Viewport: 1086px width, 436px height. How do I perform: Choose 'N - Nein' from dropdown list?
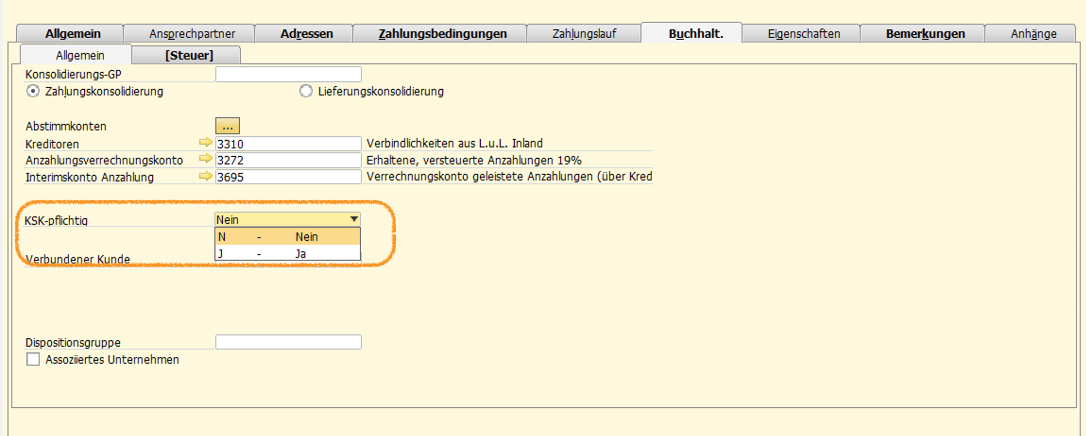[x=288, y=237]
